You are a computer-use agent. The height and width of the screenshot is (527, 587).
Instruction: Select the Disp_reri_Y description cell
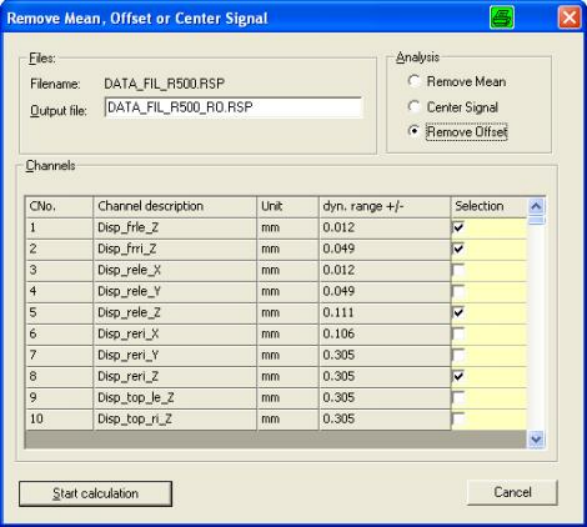click(175, 355)
